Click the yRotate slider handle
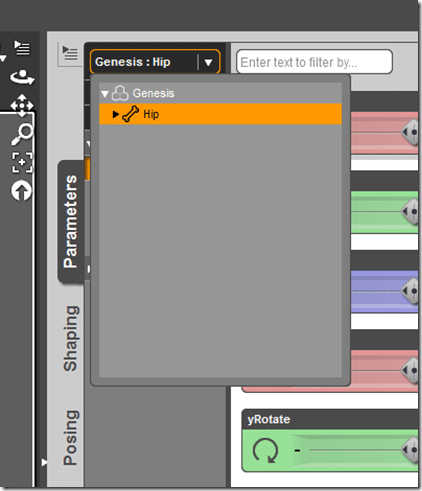This screenshot has width=422, height=491. pyautogui.click(x=410, y=450)
